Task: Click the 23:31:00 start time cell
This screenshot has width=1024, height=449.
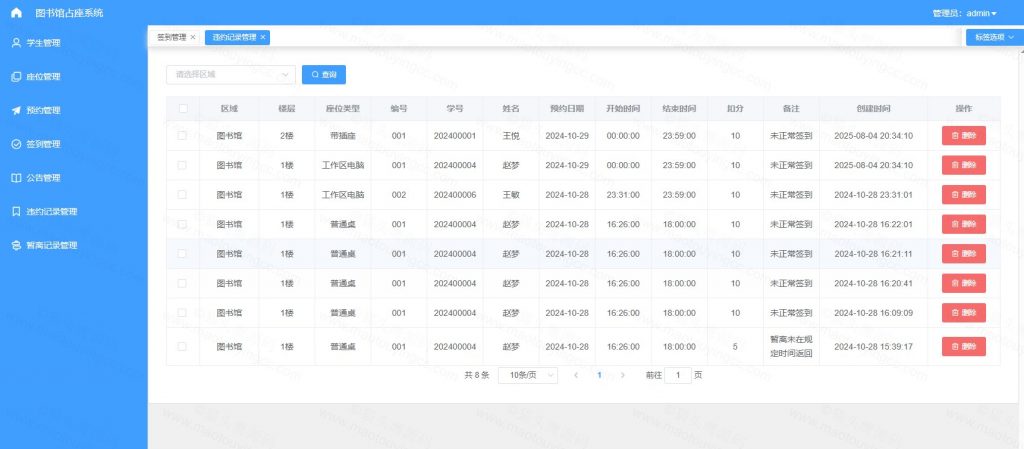Action: 623,194
